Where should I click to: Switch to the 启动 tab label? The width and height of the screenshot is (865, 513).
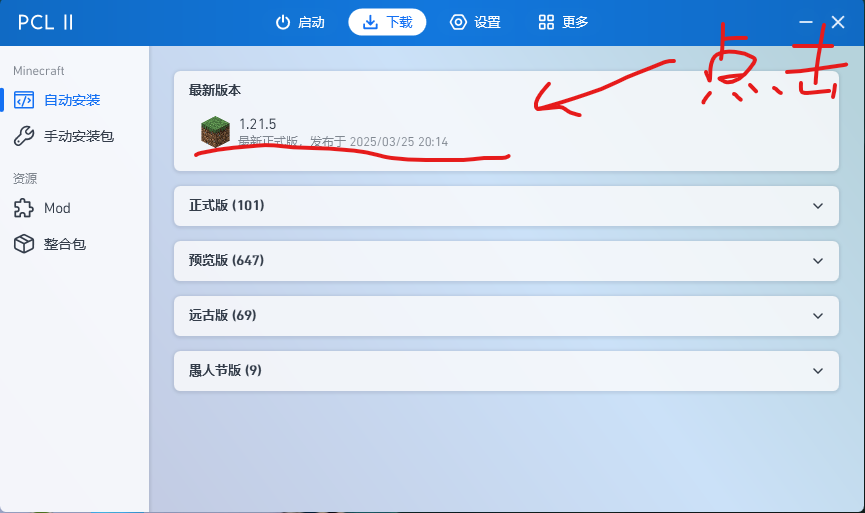[x=311, y=22]
